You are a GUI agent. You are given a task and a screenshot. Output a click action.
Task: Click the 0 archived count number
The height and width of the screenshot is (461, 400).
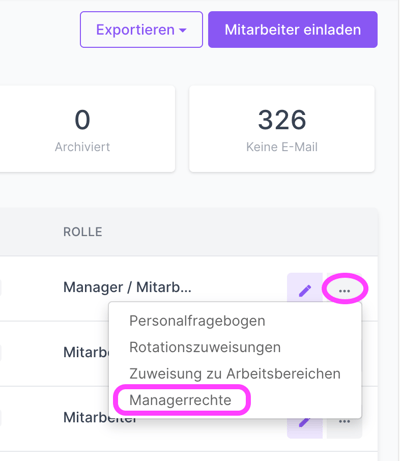(x=82, y=120)
